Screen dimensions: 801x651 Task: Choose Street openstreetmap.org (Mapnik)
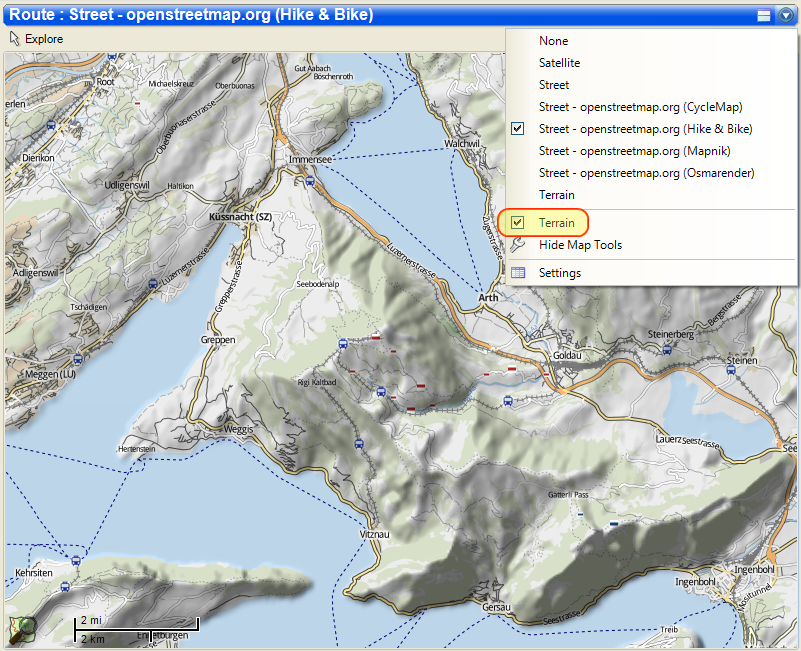[x=634, y=151]
